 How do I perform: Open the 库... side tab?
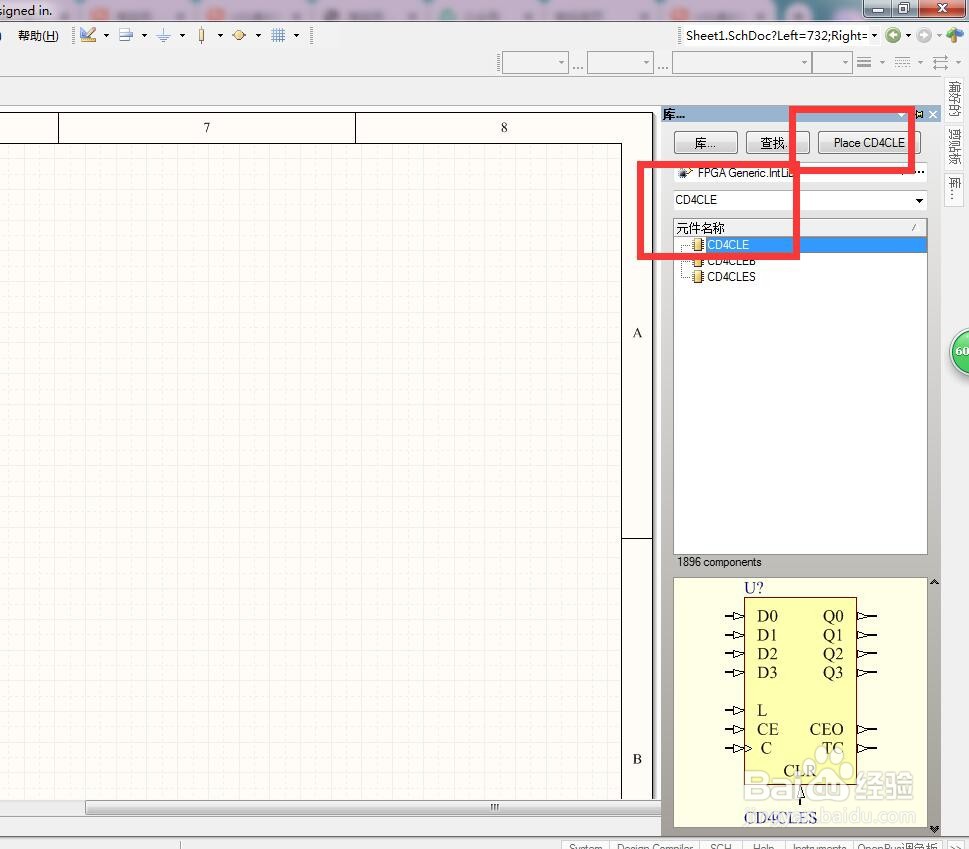click(x=955, y=189)
